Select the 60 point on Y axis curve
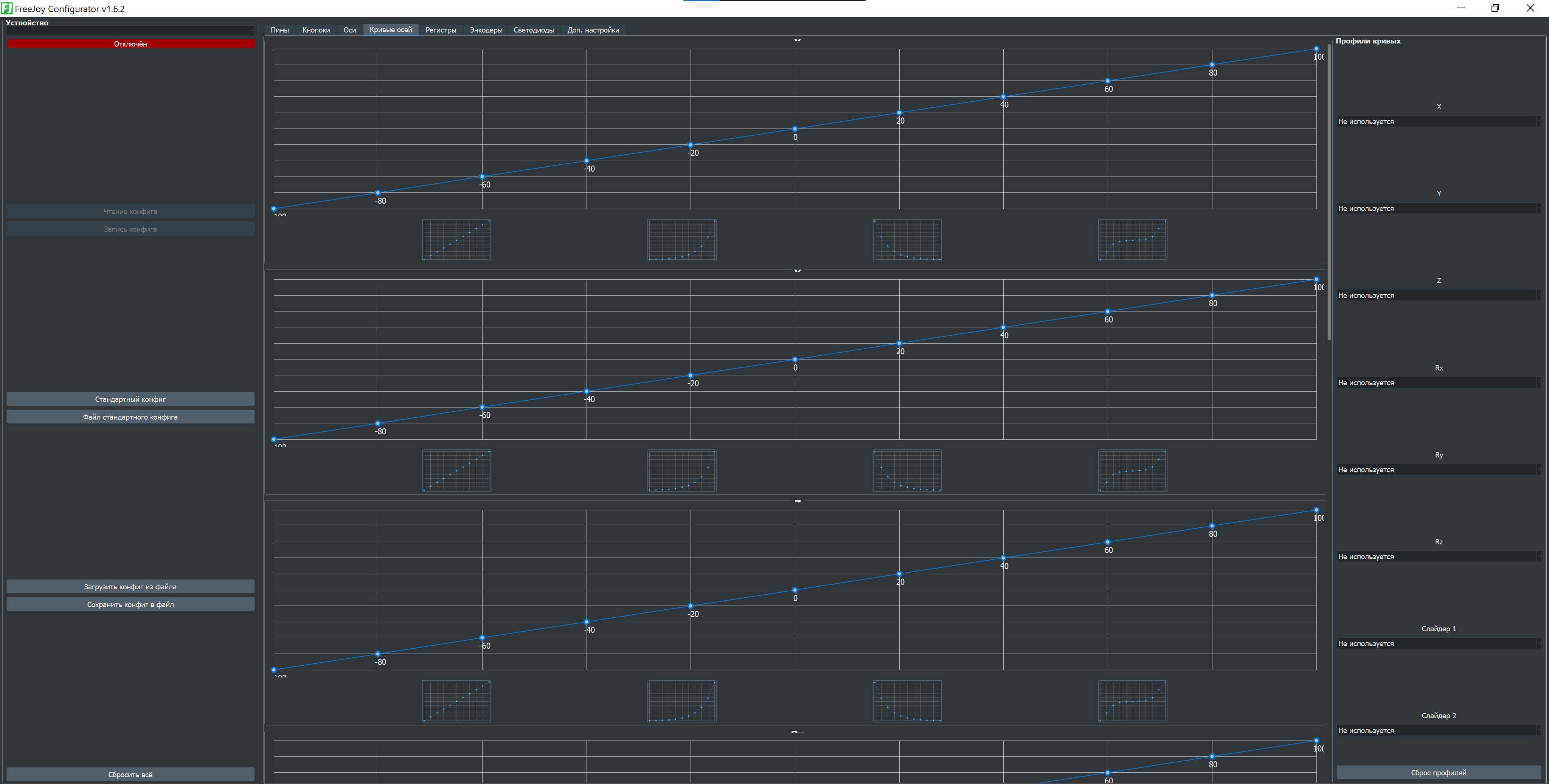The image size is (1549, 784). click(1108, 311)
